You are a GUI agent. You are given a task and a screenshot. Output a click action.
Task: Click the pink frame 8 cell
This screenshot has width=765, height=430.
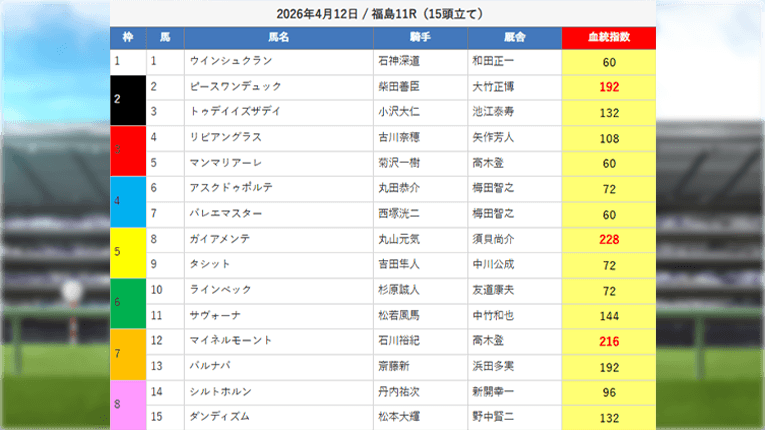click(128, 405)
